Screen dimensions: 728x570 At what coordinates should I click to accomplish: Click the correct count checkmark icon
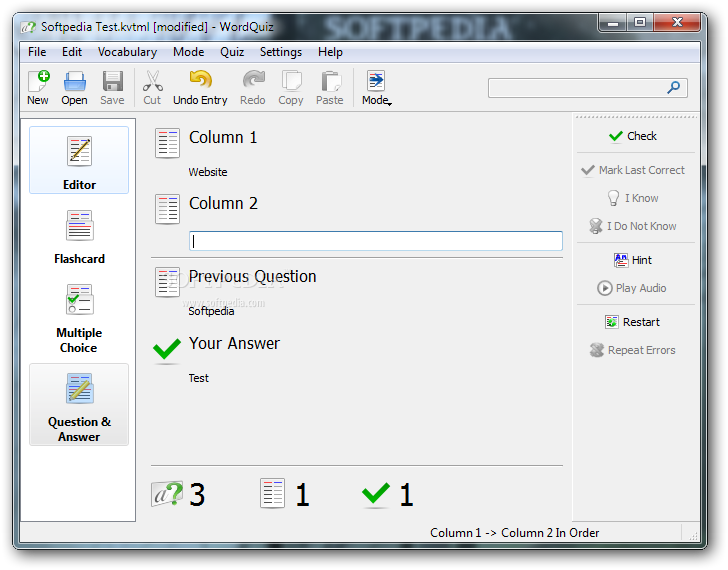[376, 494]
